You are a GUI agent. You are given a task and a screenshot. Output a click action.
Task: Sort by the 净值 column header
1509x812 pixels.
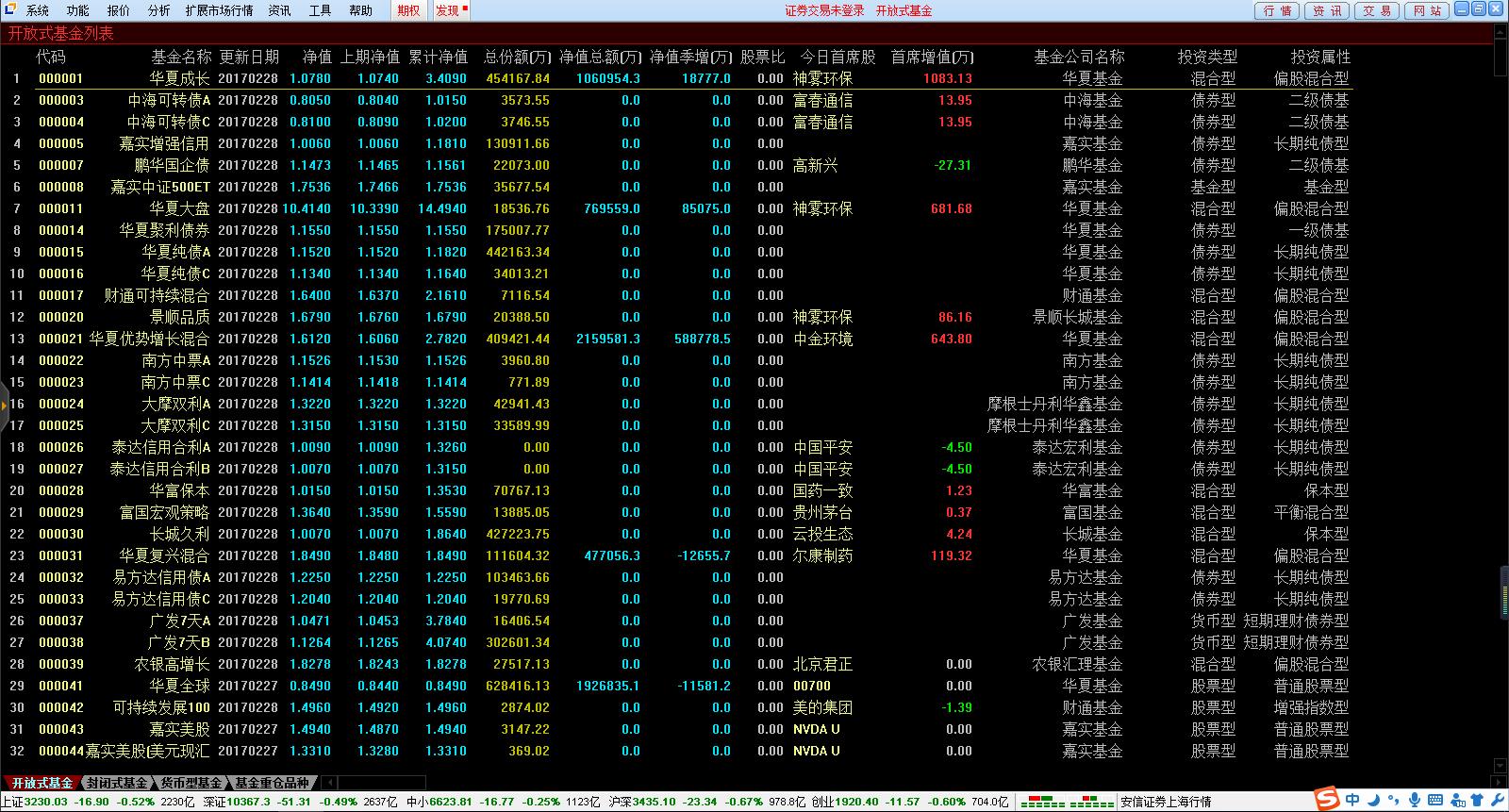(x=317, y=57)
